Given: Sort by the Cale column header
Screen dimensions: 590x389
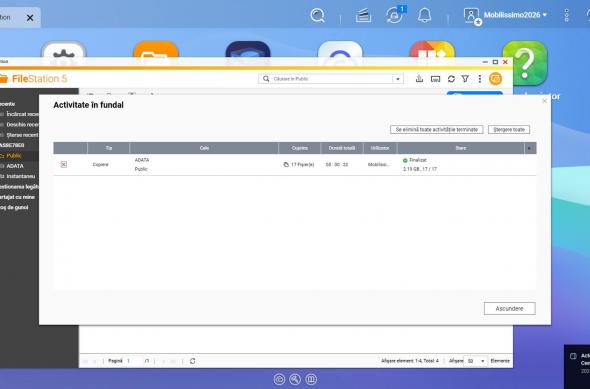Looking at the screenshot, I should pyautogui.click(x=204, y=148).
